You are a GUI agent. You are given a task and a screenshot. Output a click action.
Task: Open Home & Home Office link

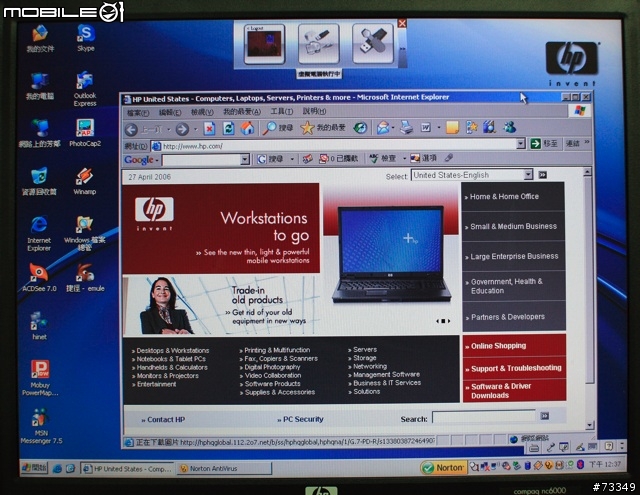click(504, 196)
